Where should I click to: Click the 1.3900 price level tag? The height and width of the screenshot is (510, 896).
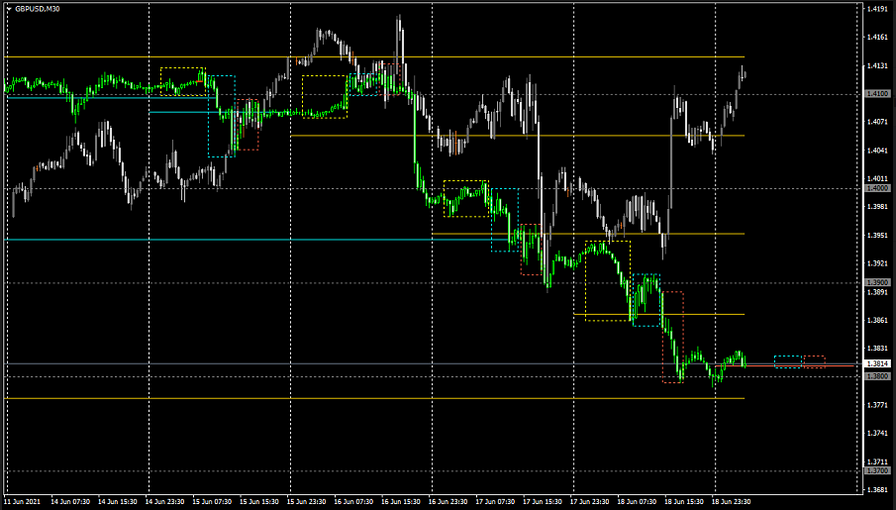click(878, 283)
